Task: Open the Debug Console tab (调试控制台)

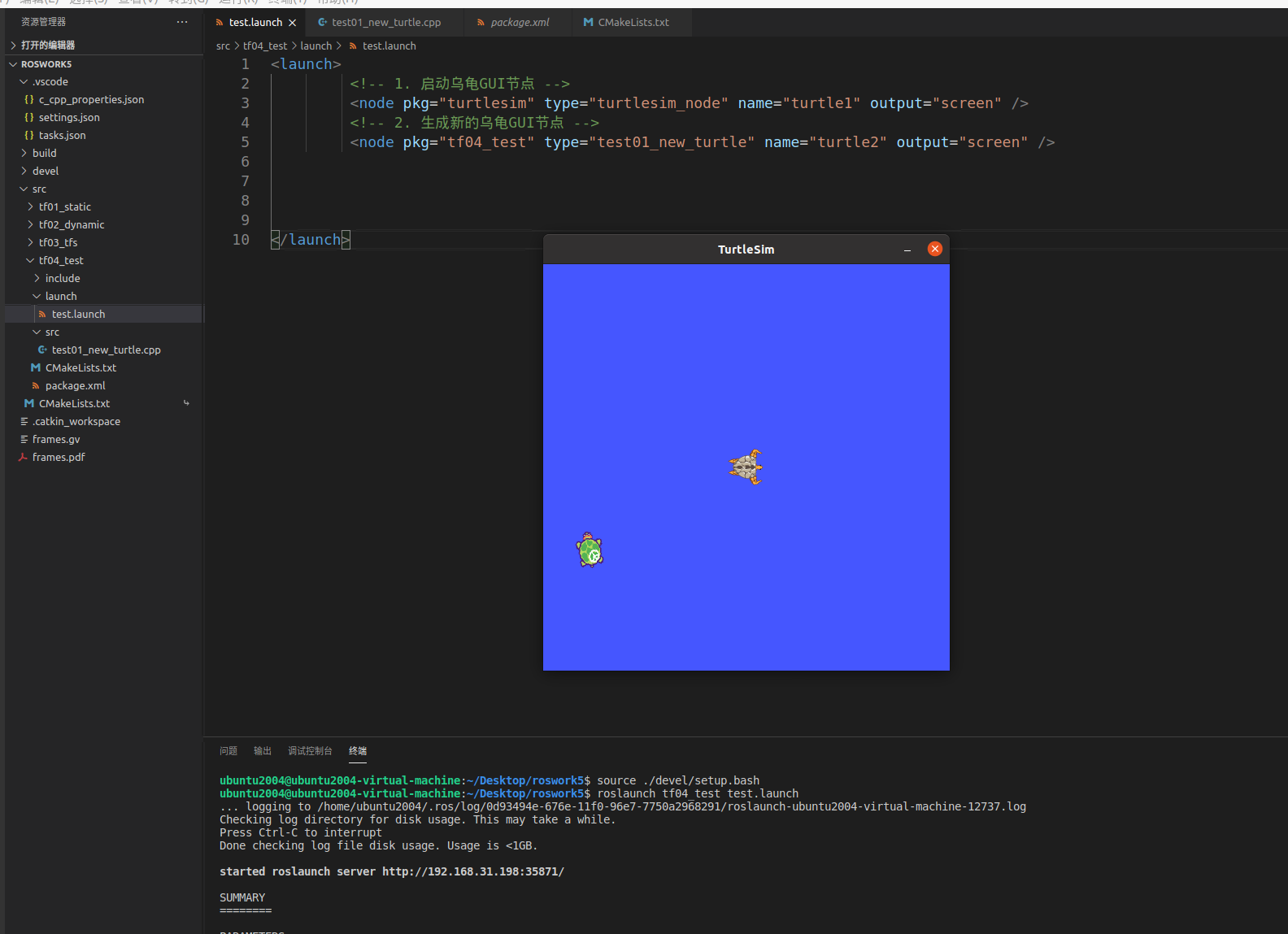Action: click(310, 751)
